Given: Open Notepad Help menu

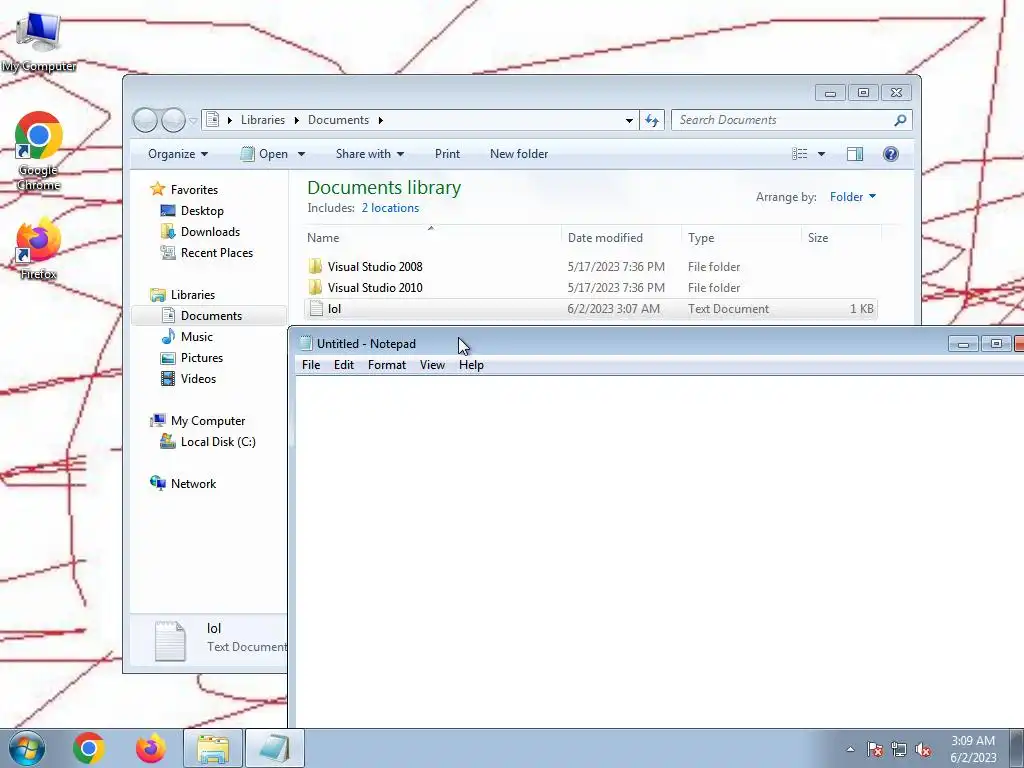Looking at the screenshot, I should (x=471, y=365).
